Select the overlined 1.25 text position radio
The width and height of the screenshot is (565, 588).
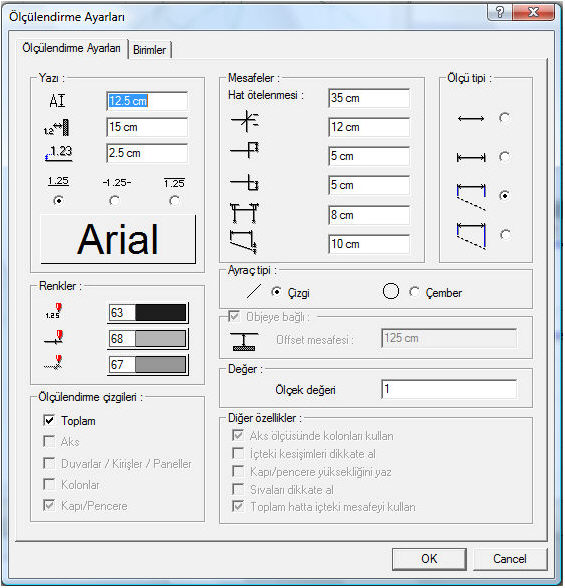pyautogui.click(x=174, y=201)
